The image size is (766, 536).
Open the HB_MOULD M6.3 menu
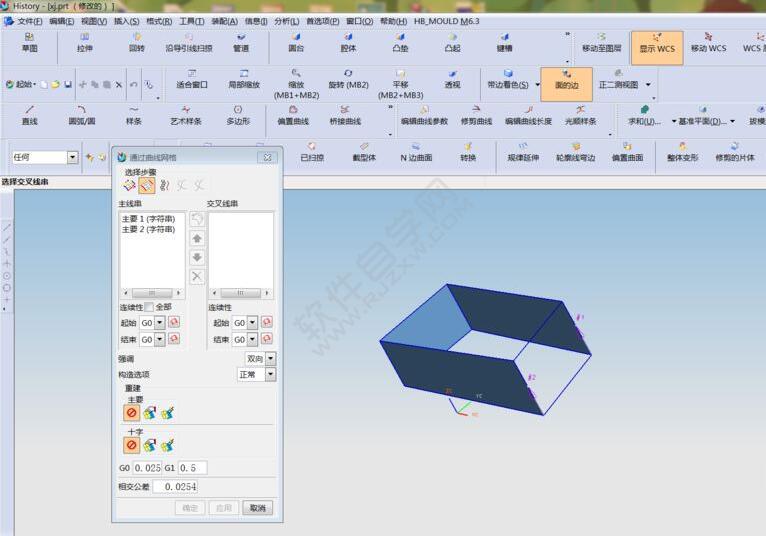447,21
